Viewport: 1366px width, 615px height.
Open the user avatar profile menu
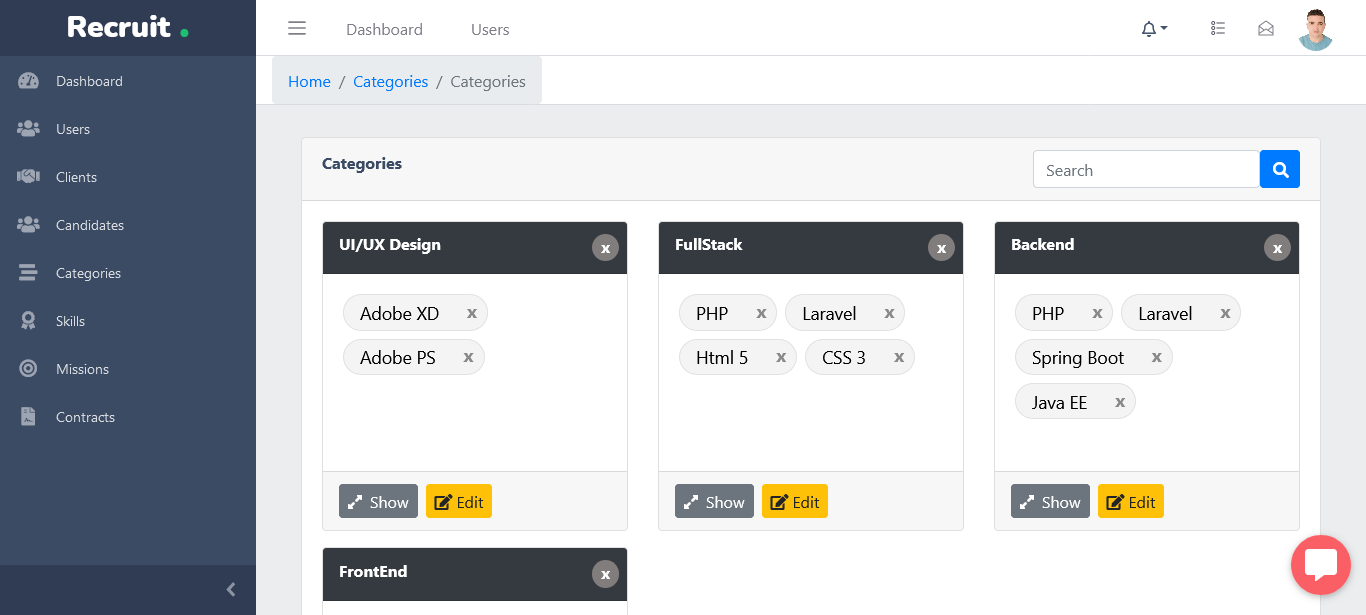pyautogui.click(x=1316, y=29)
